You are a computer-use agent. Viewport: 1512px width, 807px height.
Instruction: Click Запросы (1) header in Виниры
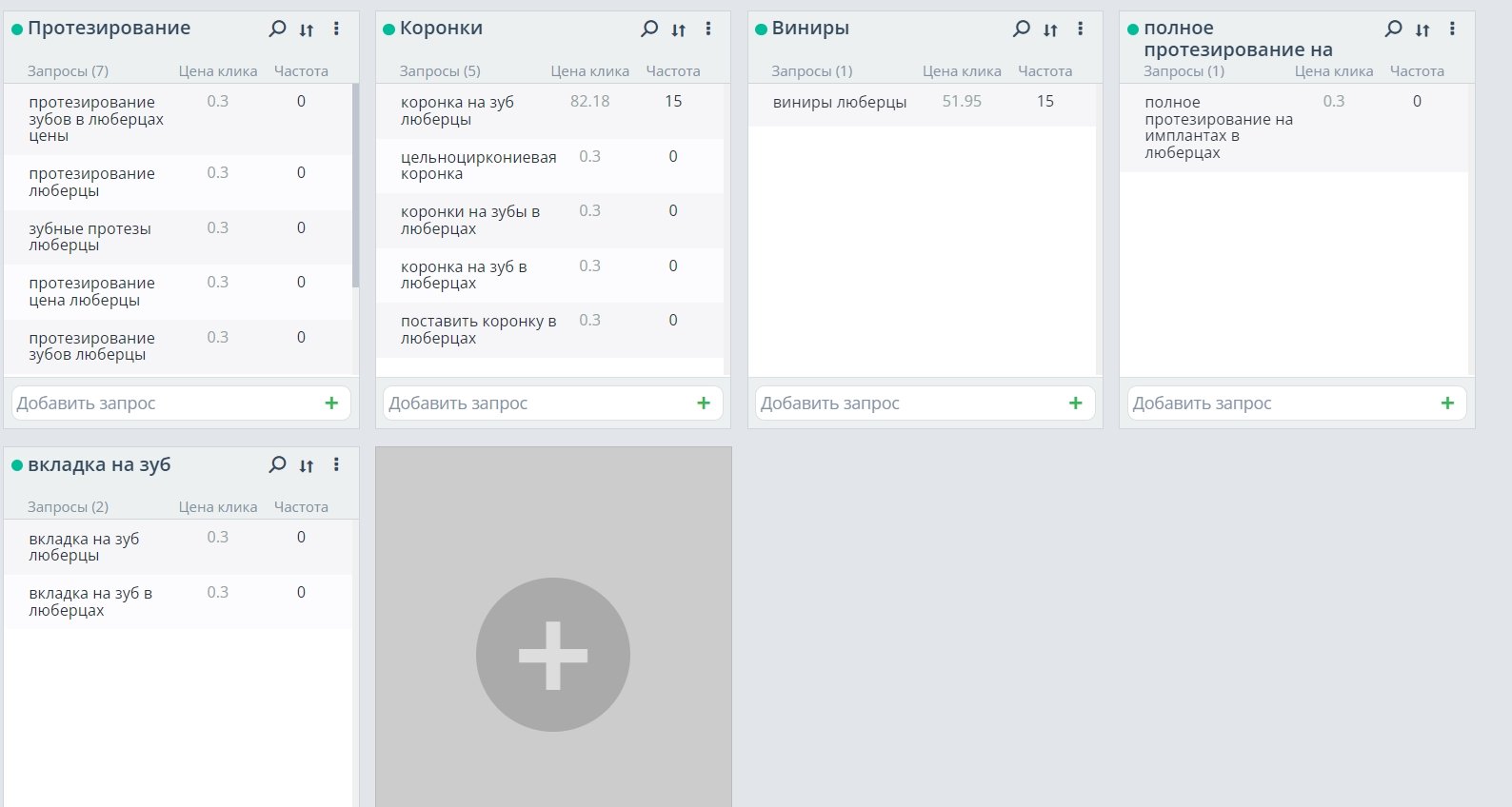point(812,71)
